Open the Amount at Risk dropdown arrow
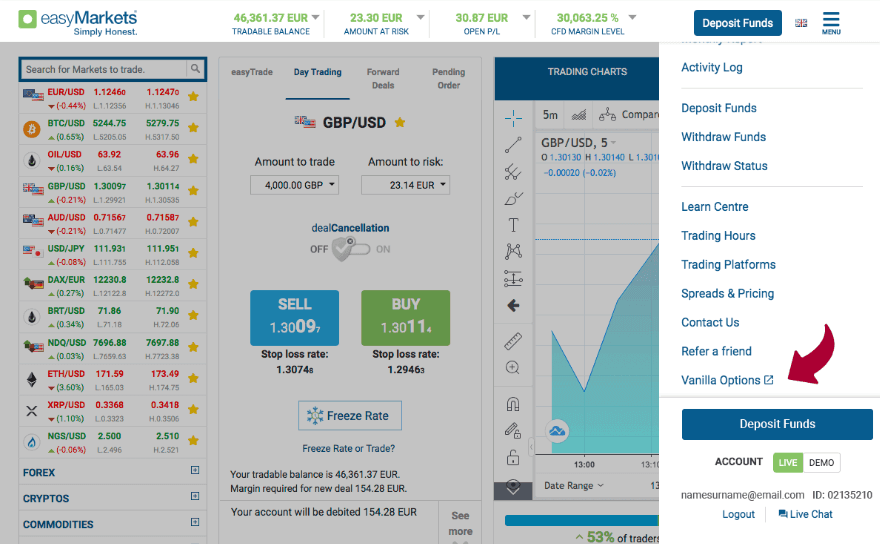This screenshot has height=544, width=880. 420,17
